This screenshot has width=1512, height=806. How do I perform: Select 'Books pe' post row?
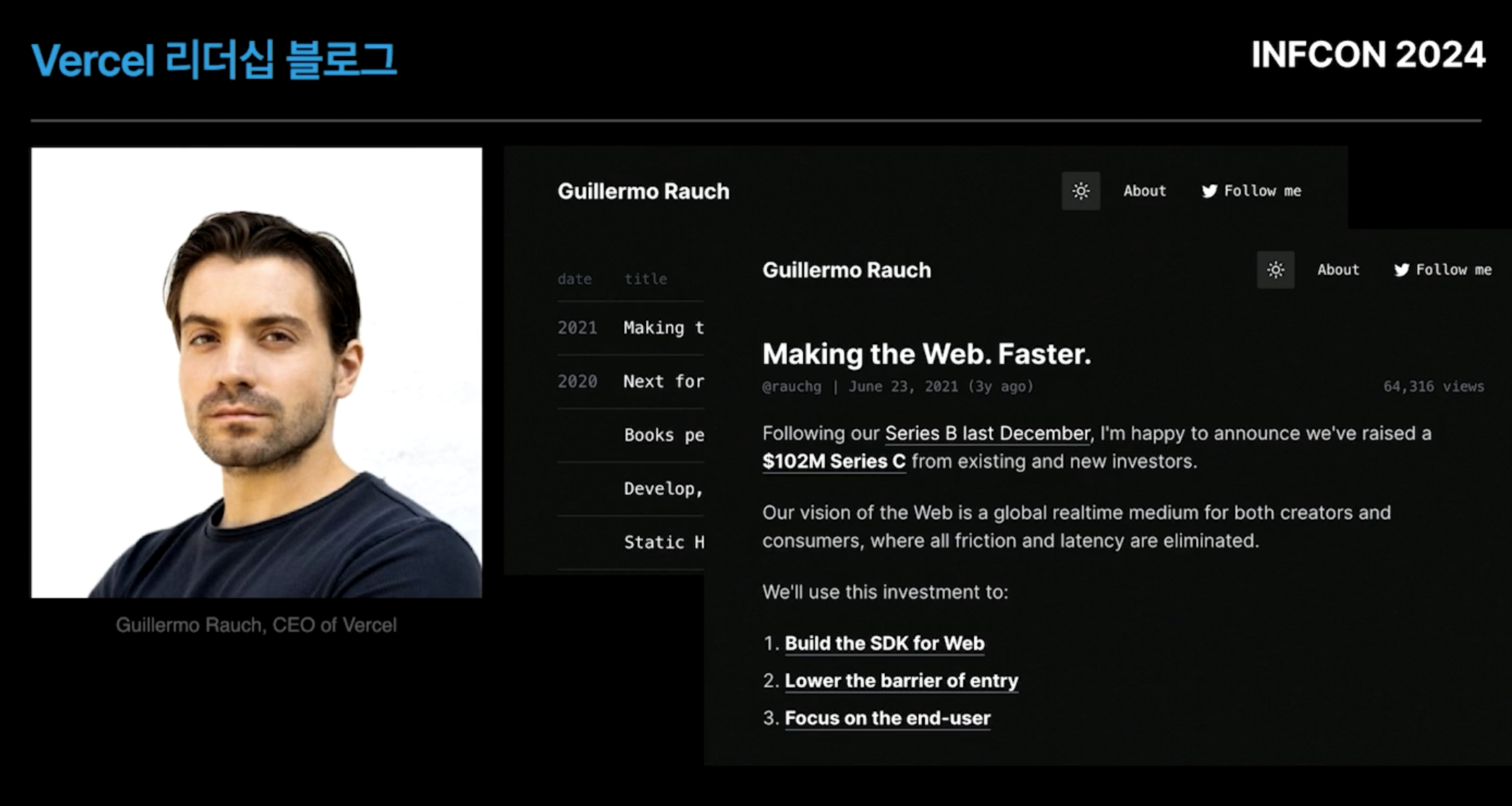631,435
